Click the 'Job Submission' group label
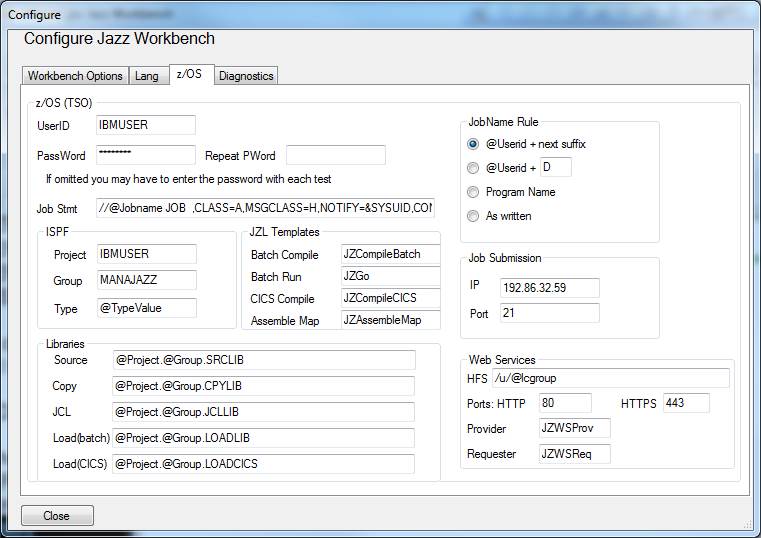 [505, 258]
